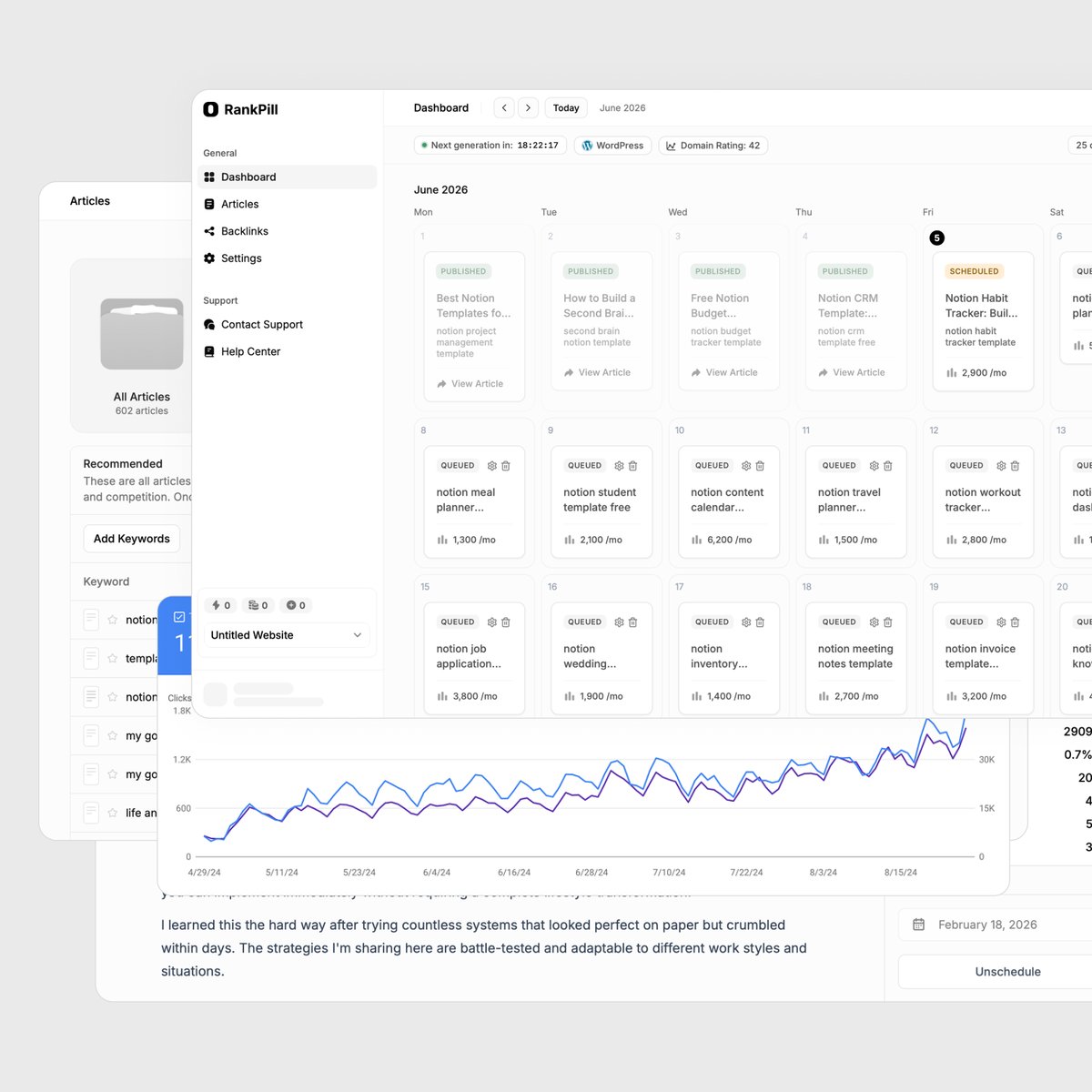Click the Next generation timer badge

click(490, 146)
